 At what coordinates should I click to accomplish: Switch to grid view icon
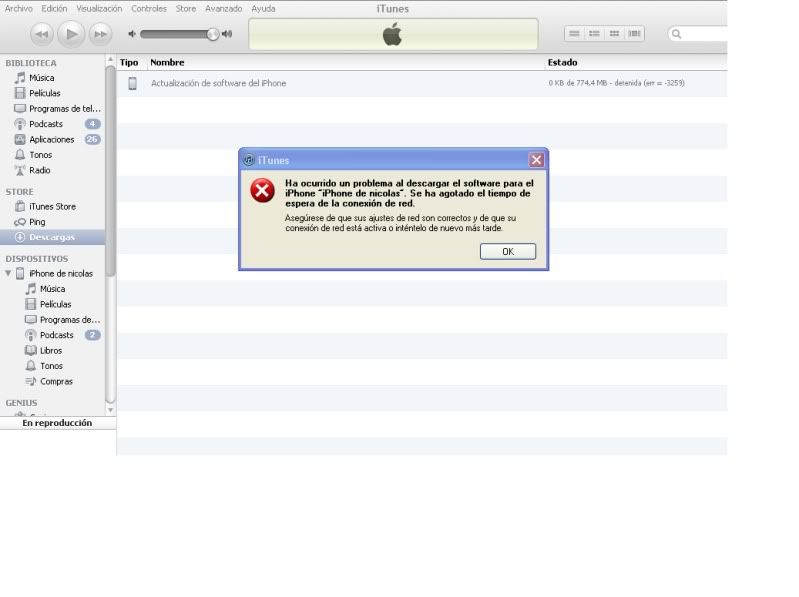coord(614,34)
